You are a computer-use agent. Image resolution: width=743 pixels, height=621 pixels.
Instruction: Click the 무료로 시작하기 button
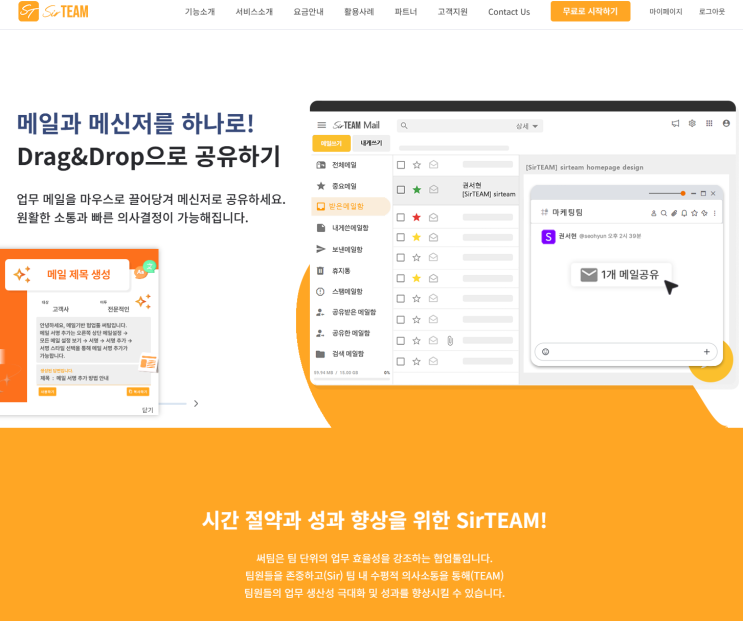point(590,11)
